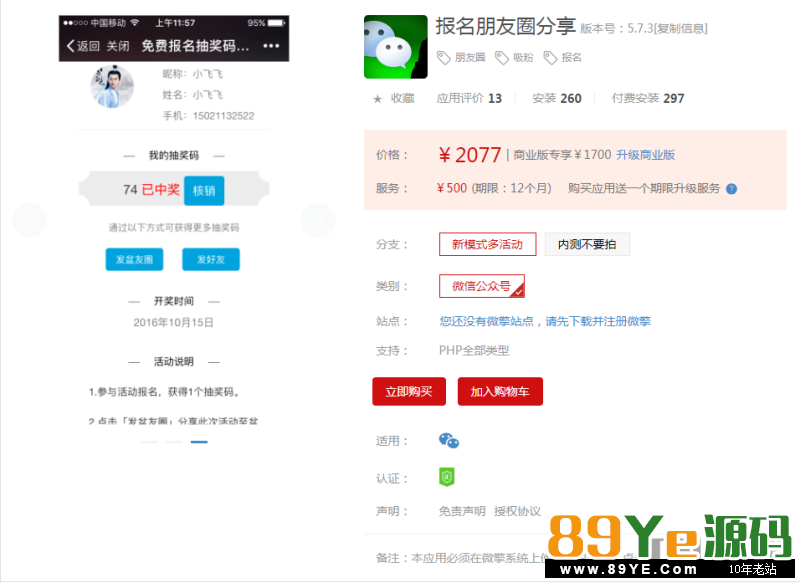Click the price ¥2077
This screenshot has width=800, height=583.
(470, 155)
